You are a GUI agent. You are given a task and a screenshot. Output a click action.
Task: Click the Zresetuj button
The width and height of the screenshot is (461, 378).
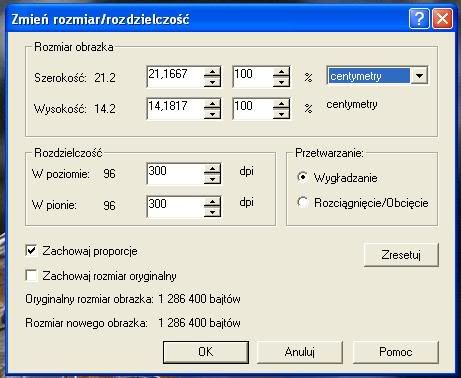point(401,255)
